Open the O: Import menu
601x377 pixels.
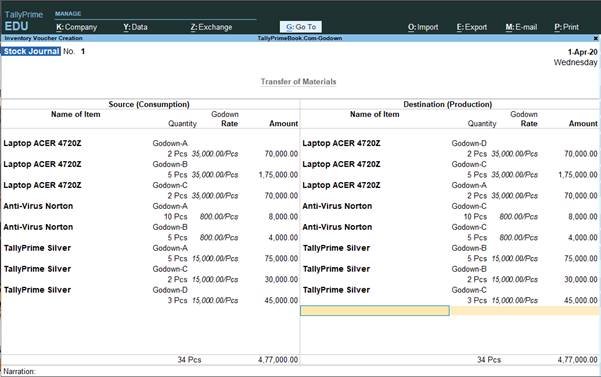(x=423, y=27)
